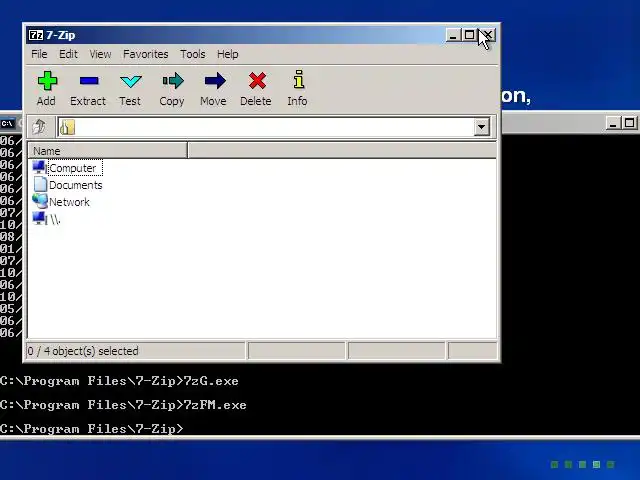Click the 7zFM.exe command line text
640x480 pixels.
[215, 405]
